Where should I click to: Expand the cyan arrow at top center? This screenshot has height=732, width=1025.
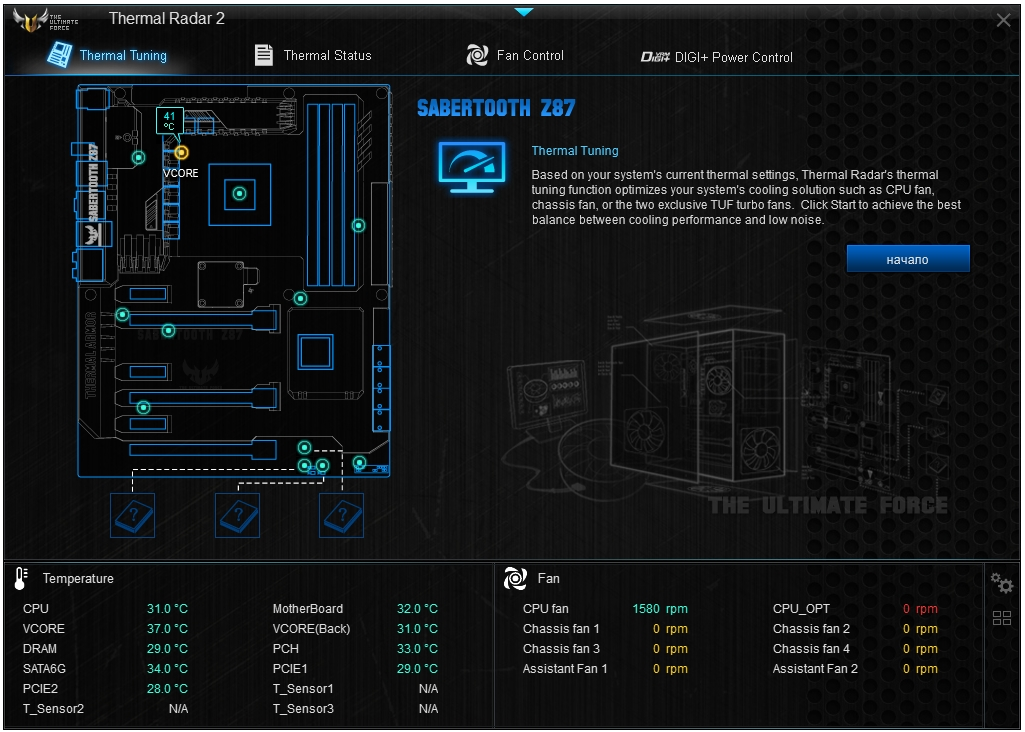[524, 12]
